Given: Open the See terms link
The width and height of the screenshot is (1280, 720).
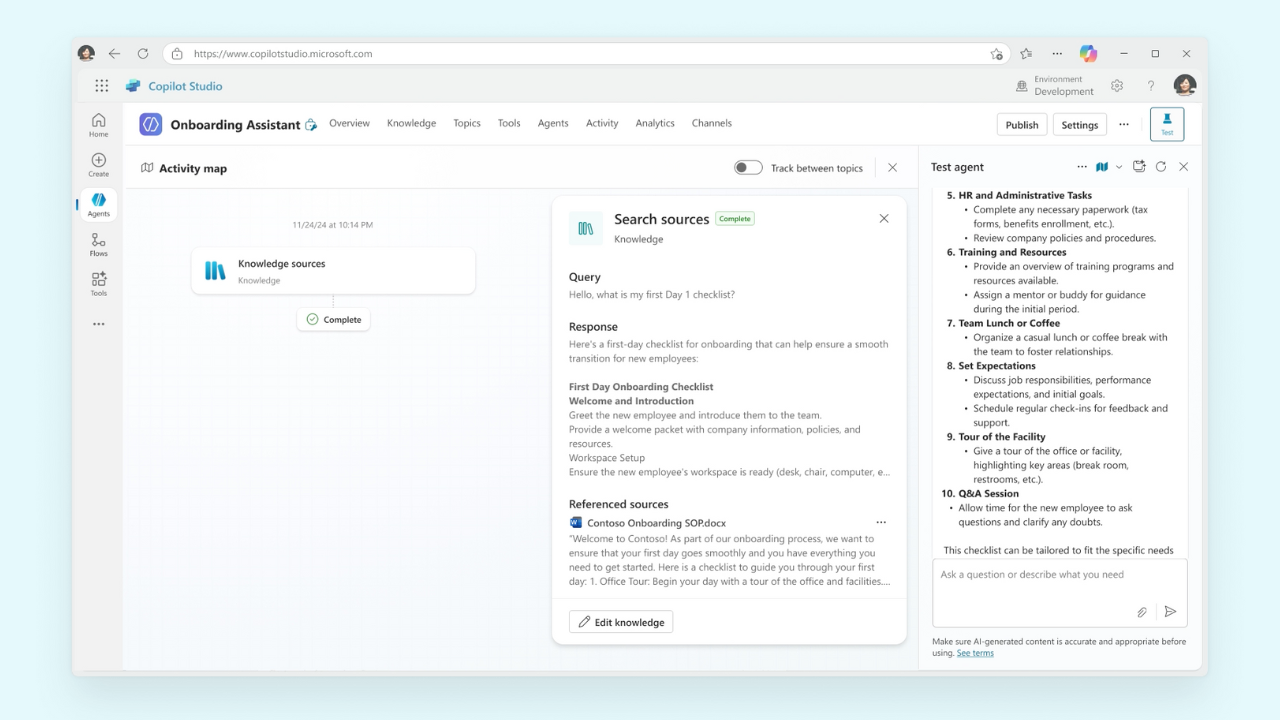Looking at the screenshot, I should point(975,653).
